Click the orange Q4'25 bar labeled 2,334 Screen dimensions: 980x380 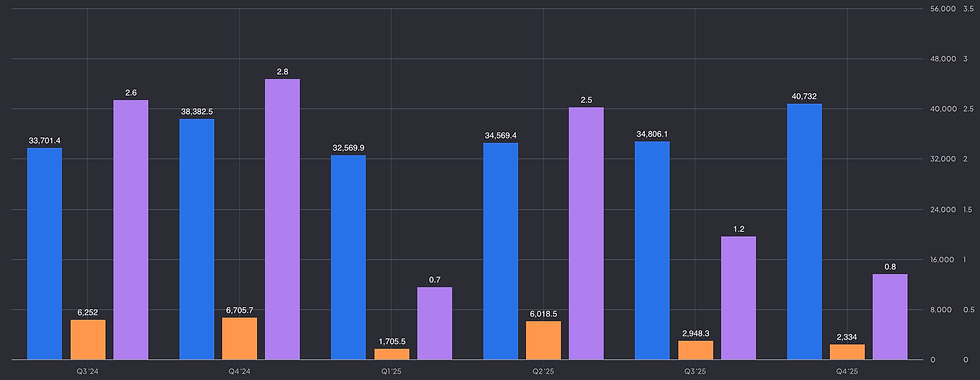pos(847,352)
